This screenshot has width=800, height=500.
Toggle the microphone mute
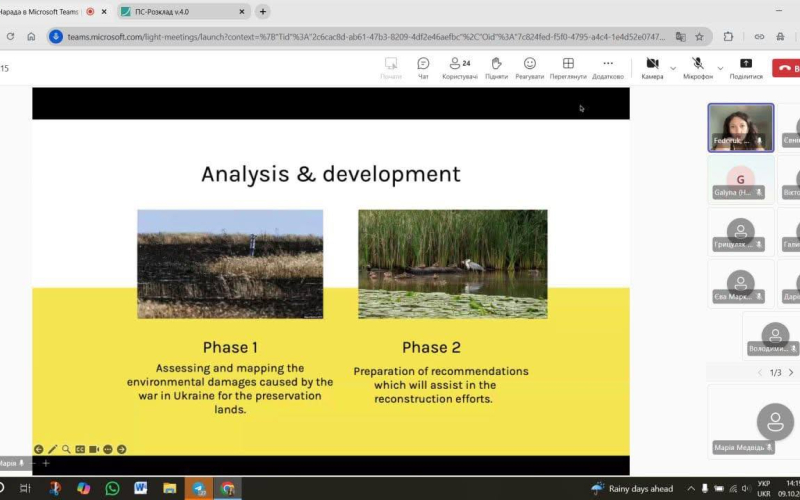pyautogui.click(x=698, y=67)
